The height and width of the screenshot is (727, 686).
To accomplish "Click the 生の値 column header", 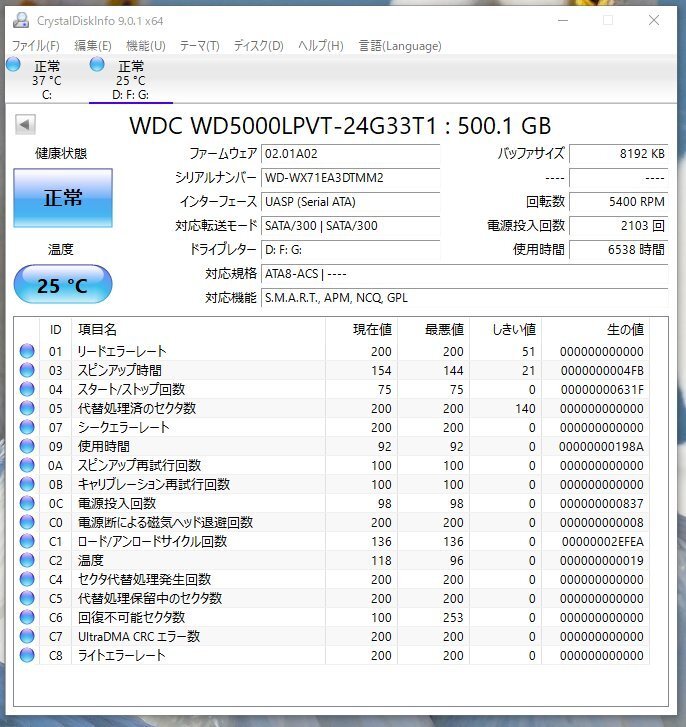I will pyautogui.click(x=596, y=330).
